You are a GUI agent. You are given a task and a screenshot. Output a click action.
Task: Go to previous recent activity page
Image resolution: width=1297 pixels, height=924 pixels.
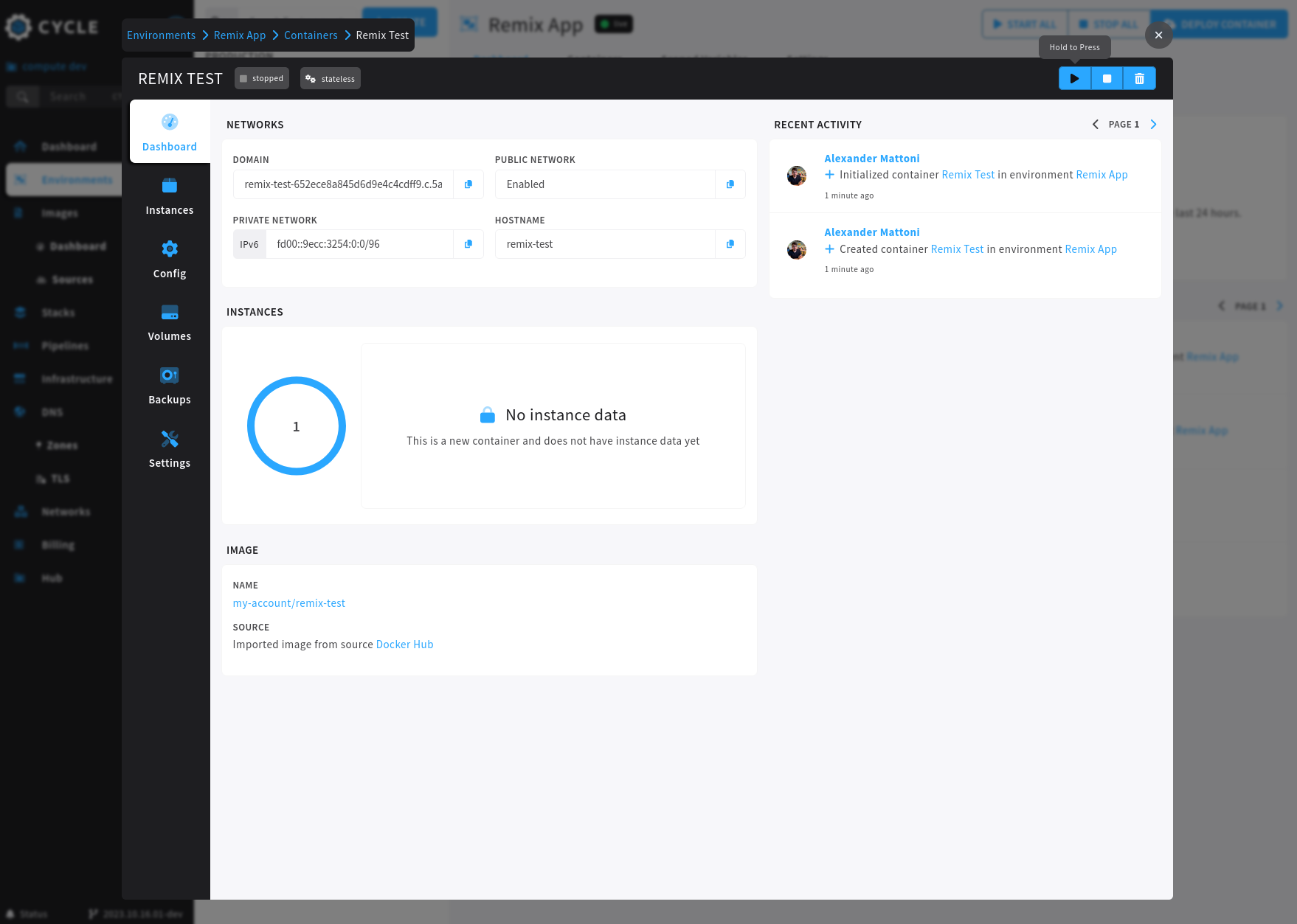(x=1096, y=125)
